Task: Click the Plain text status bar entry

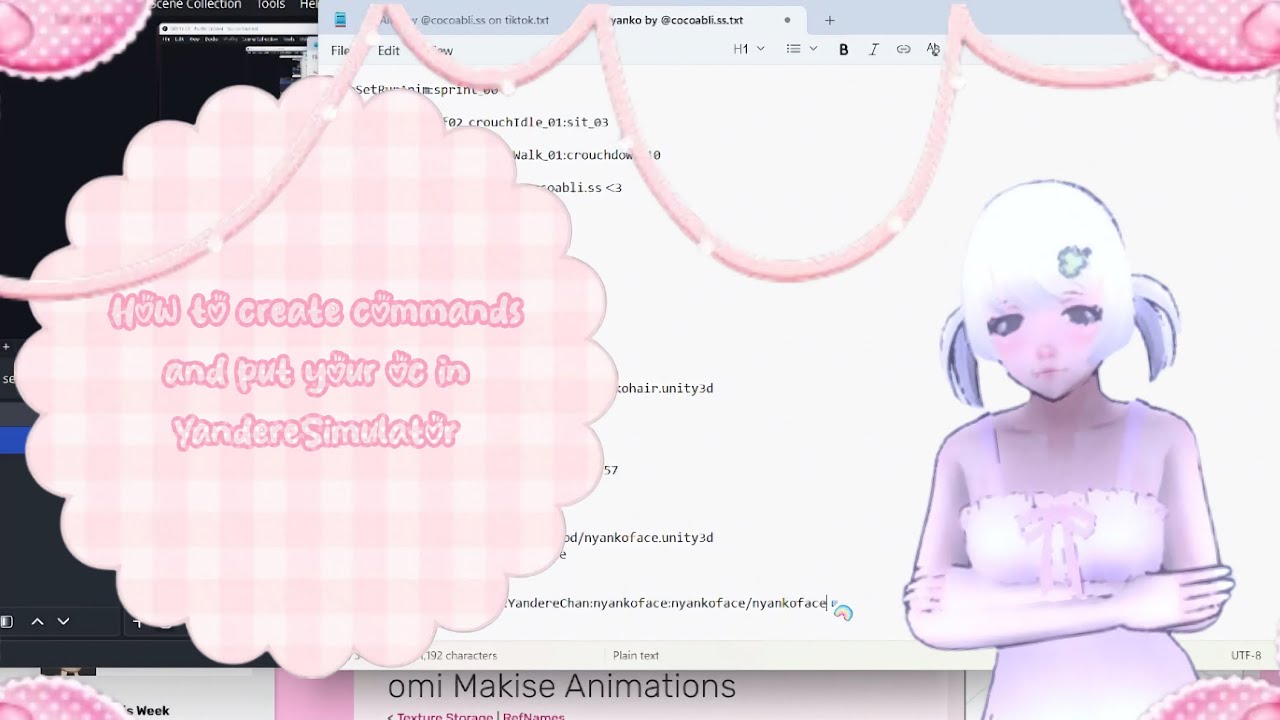Action: pos(636,656)
